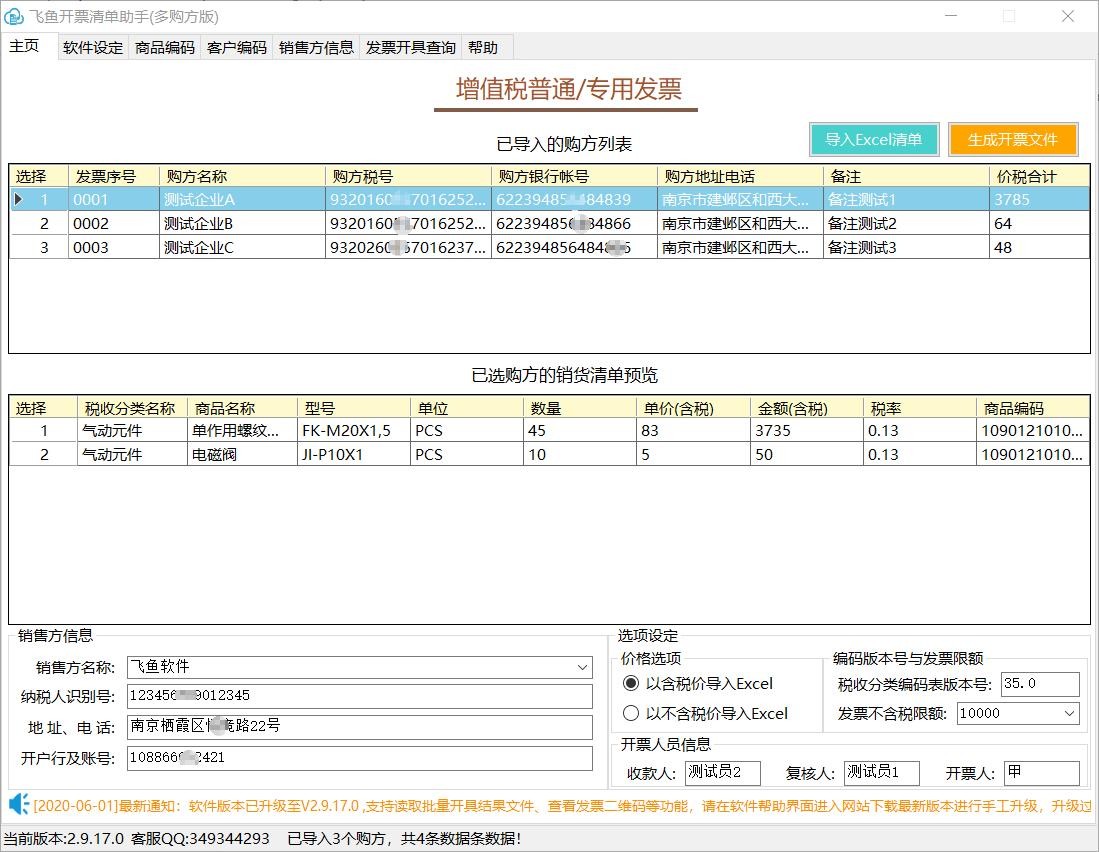Image resolution: width=1099 pixels, height=852 pixels.
Task: Open the 帮助 tab
Action: click(x=482, y=47)
